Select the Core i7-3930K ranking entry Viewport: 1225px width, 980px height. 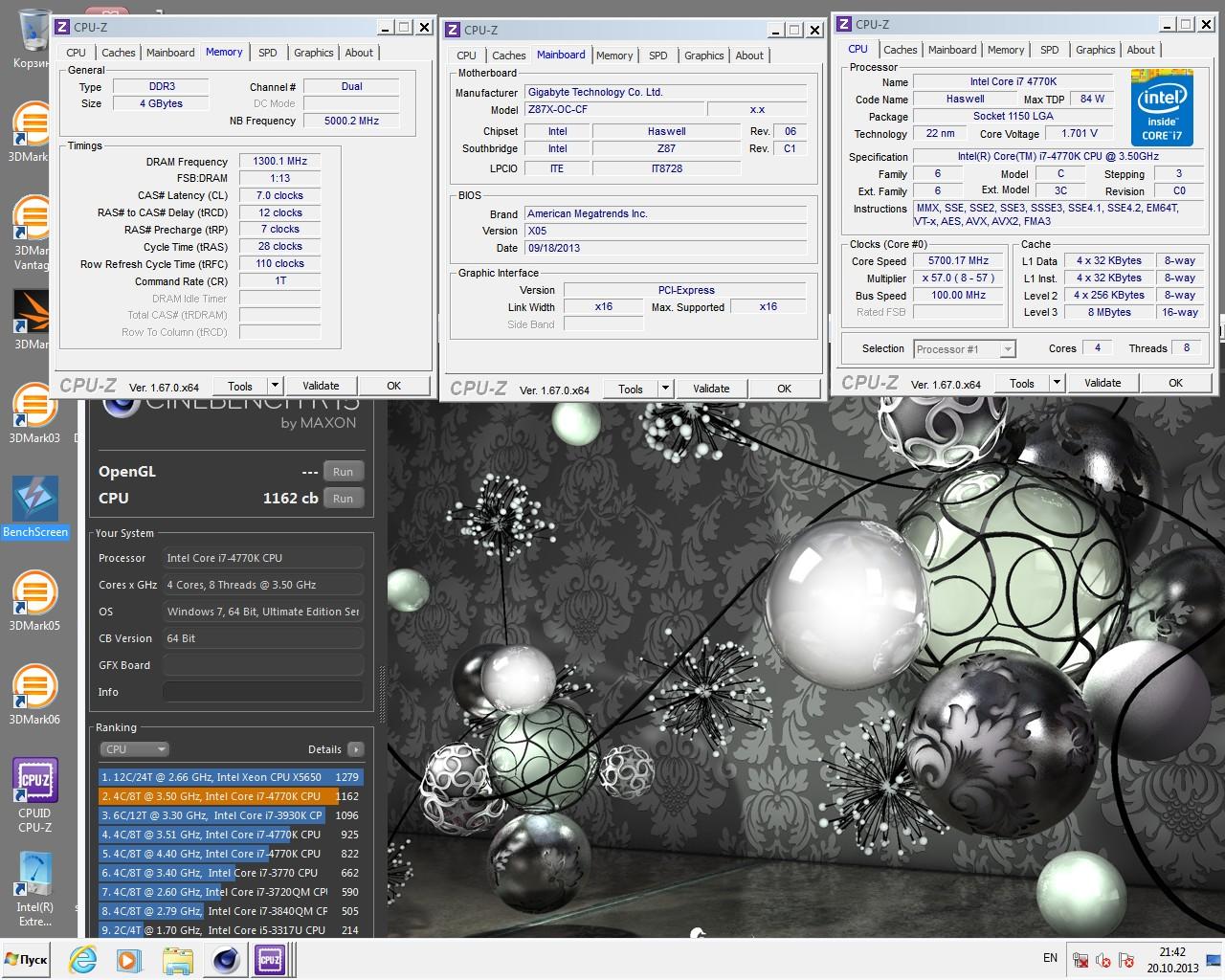230,815
